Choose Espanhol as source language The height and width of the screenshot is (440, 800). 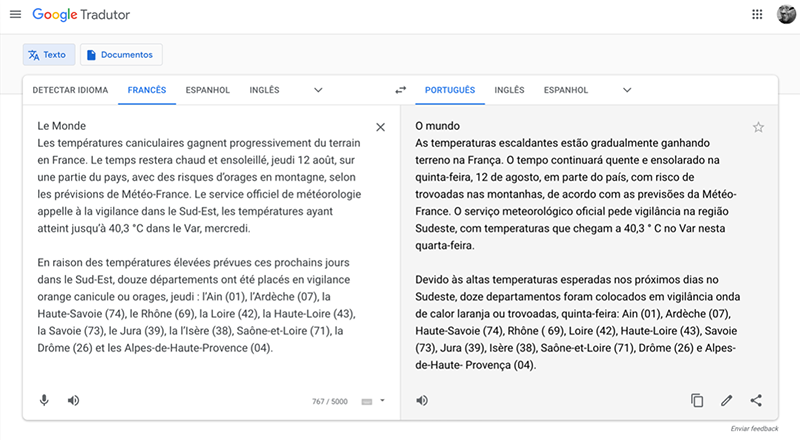coord(207,90)
